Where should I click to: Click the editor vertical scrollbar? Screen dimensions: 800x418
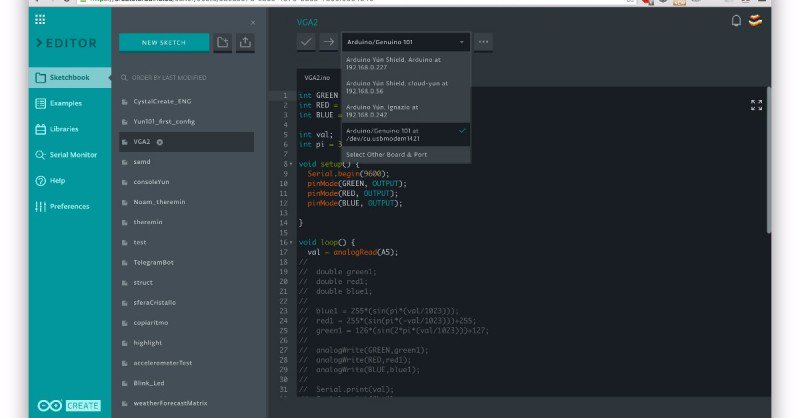point(768,161)
